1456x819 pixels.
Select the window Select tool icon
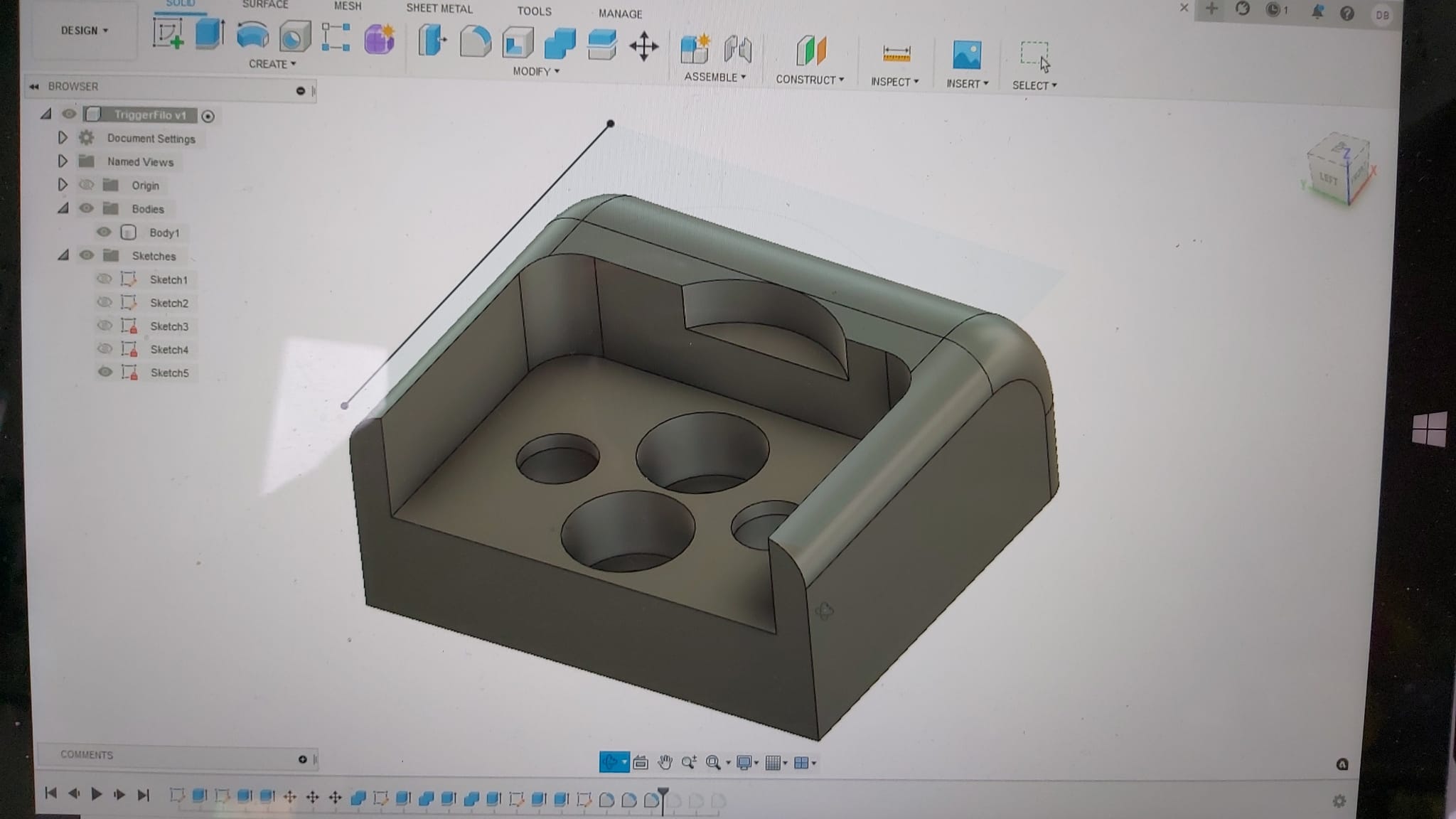1034,56
